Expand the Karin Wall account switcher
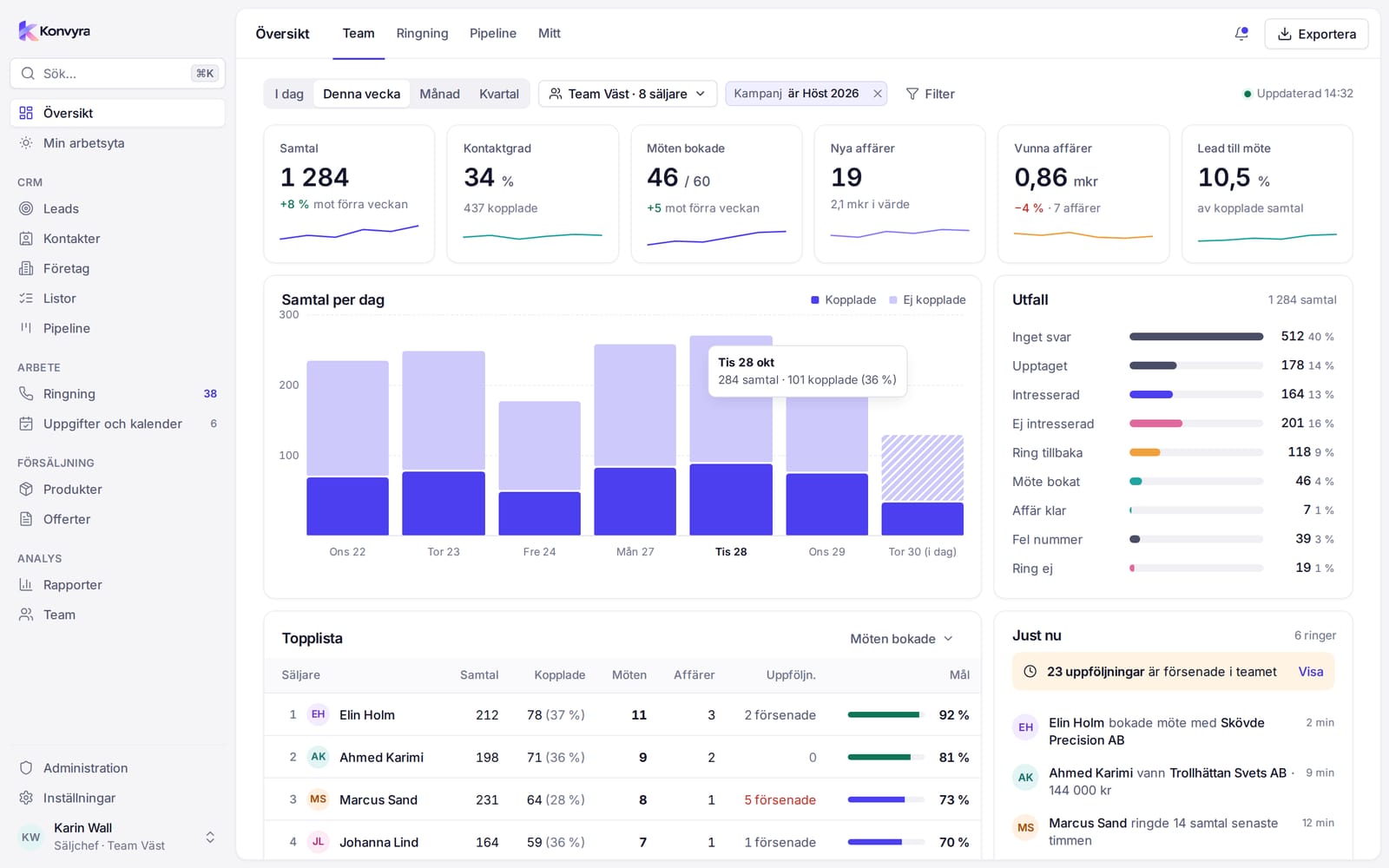The image size is (1389, 868). pos(117,837)
